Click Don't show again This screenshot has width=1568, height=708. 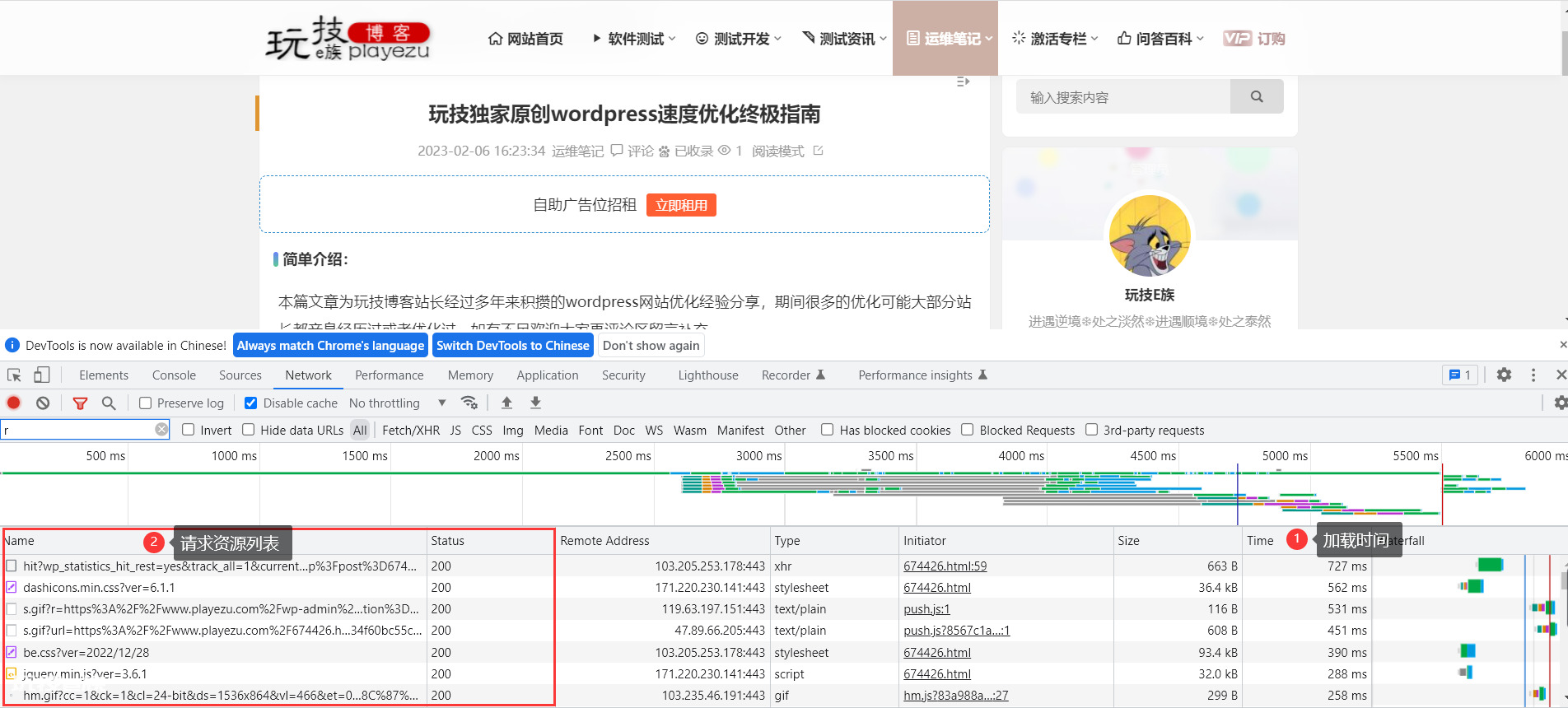(651, 345)
